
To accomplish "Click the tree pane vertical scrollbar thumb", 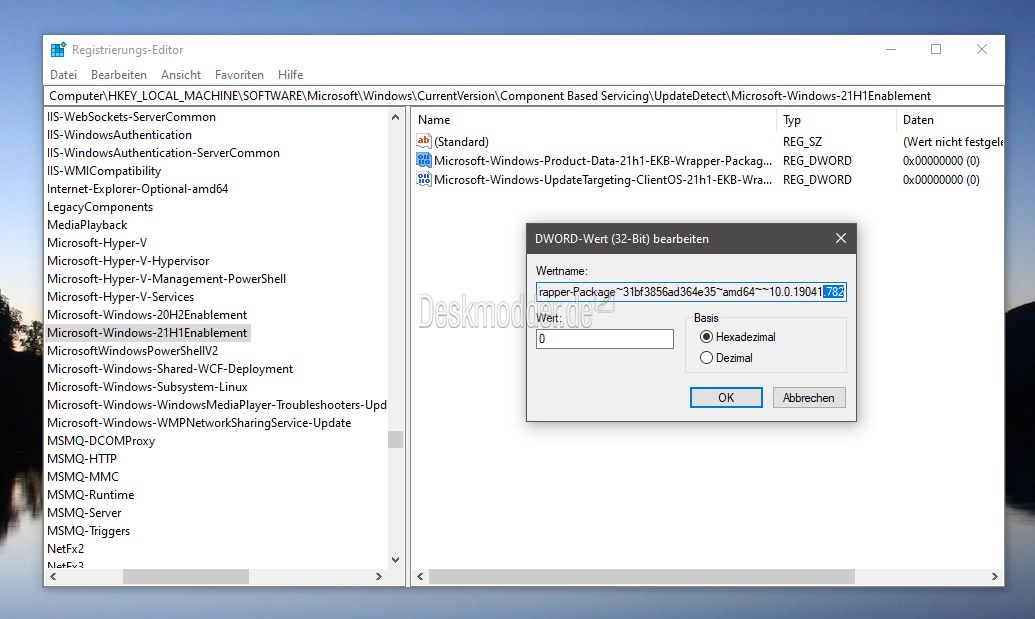I will pos(395,439).
